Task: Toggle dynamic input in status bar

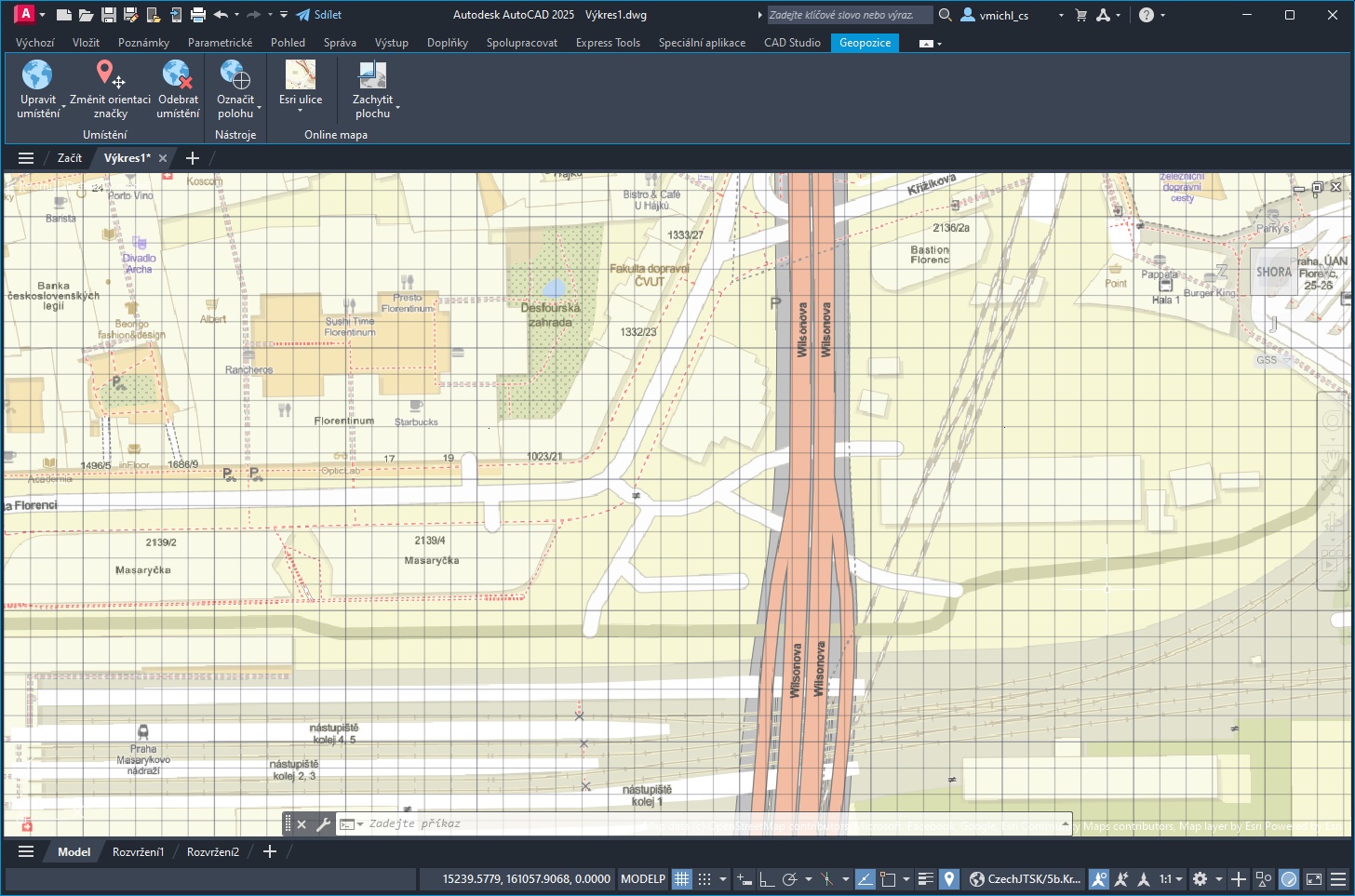Action: point(744,878)
